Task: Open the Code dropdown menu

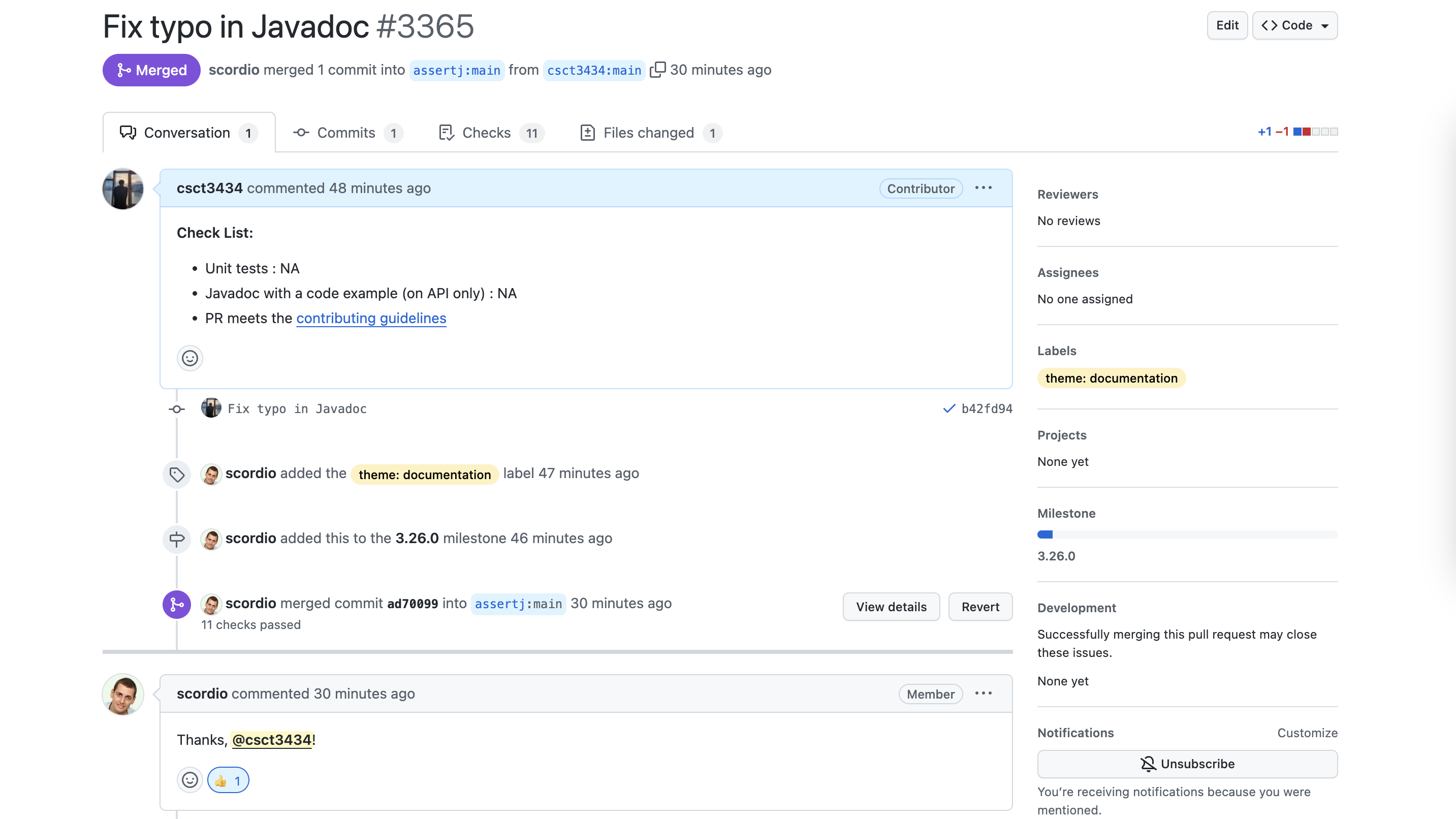Action: [1294, 25]
